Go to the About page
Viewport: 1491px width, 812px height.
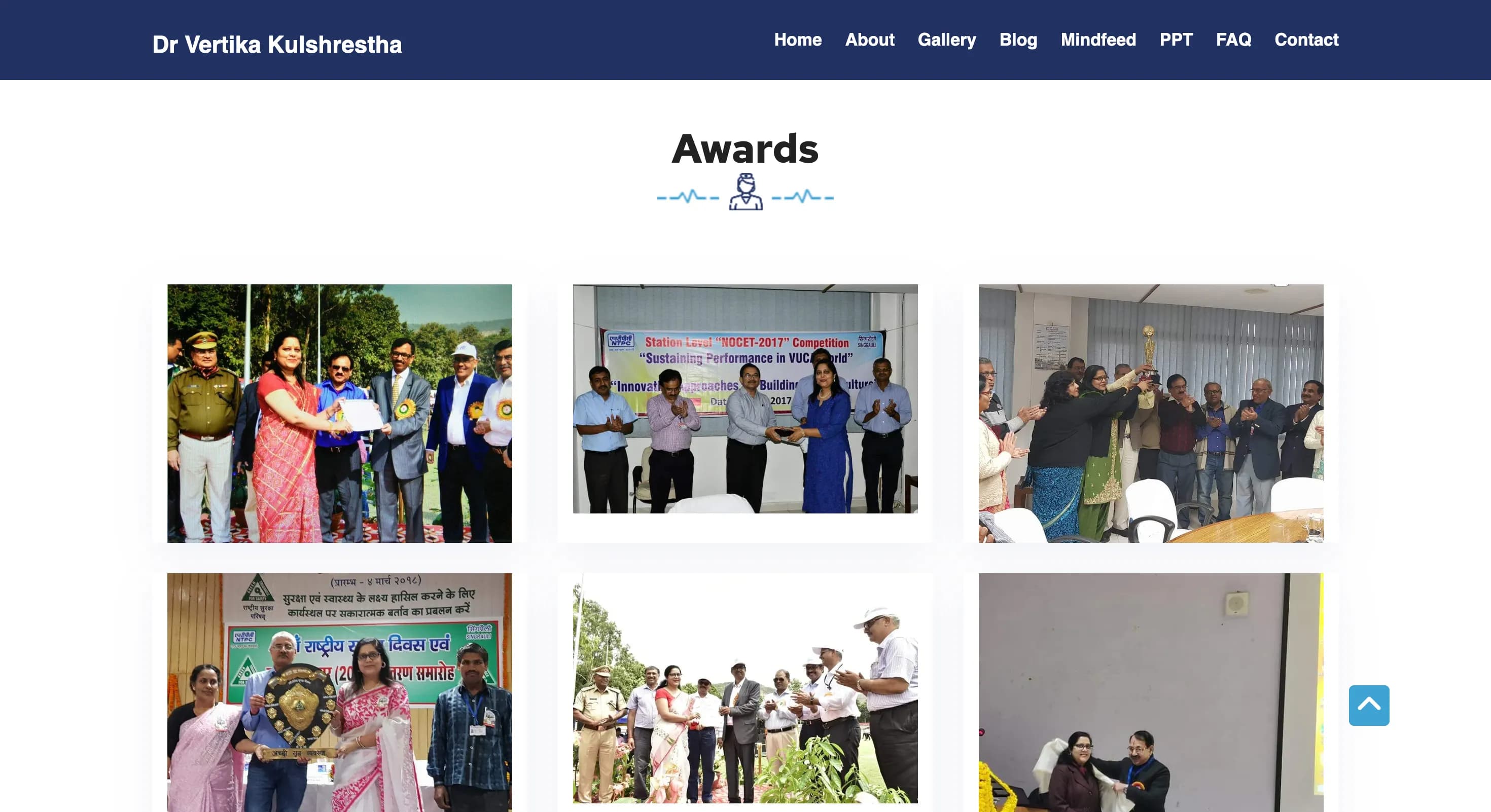tap(869, 40)
